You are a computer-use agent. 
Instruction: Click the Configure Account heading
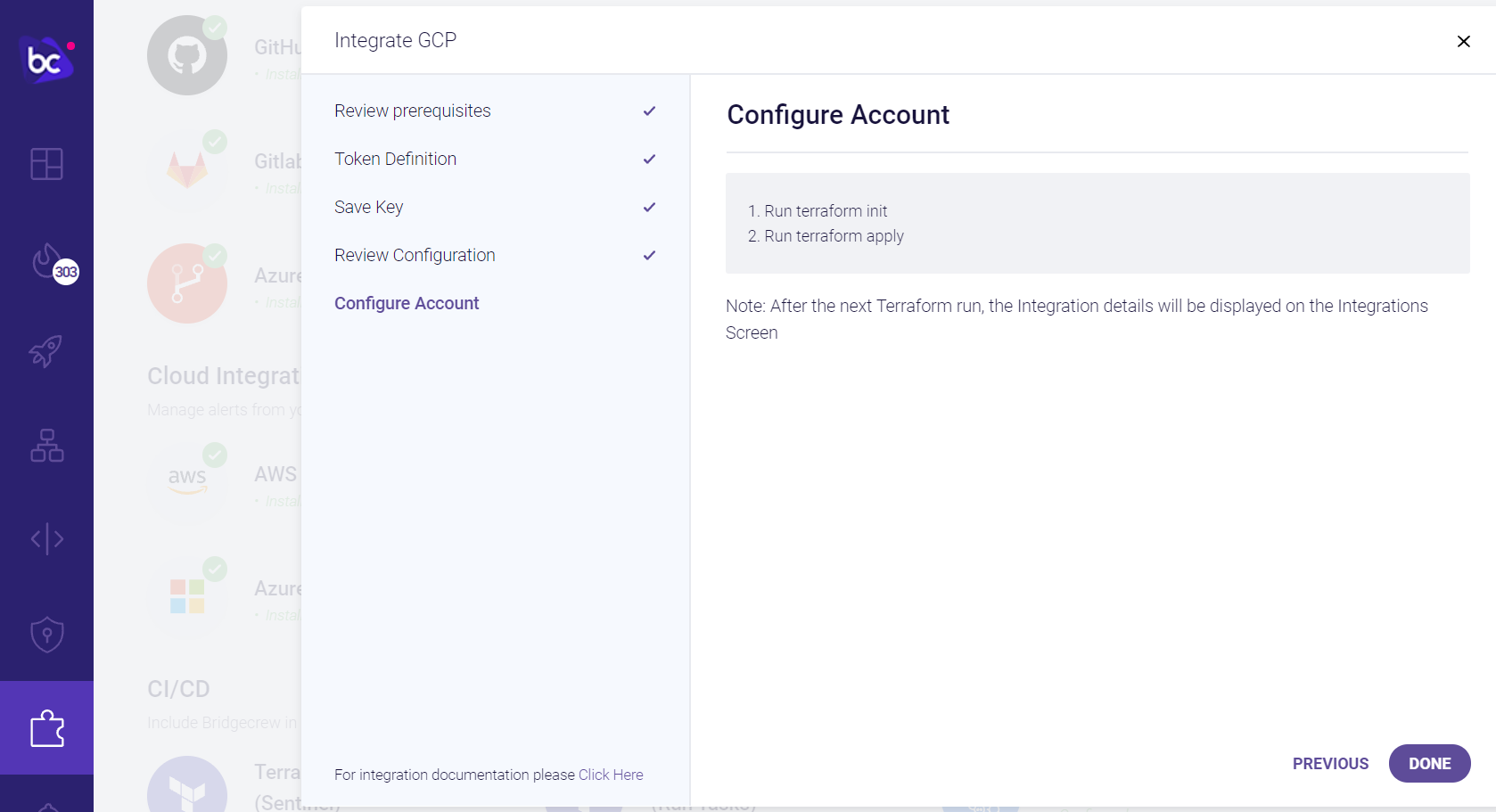point(838,115)
